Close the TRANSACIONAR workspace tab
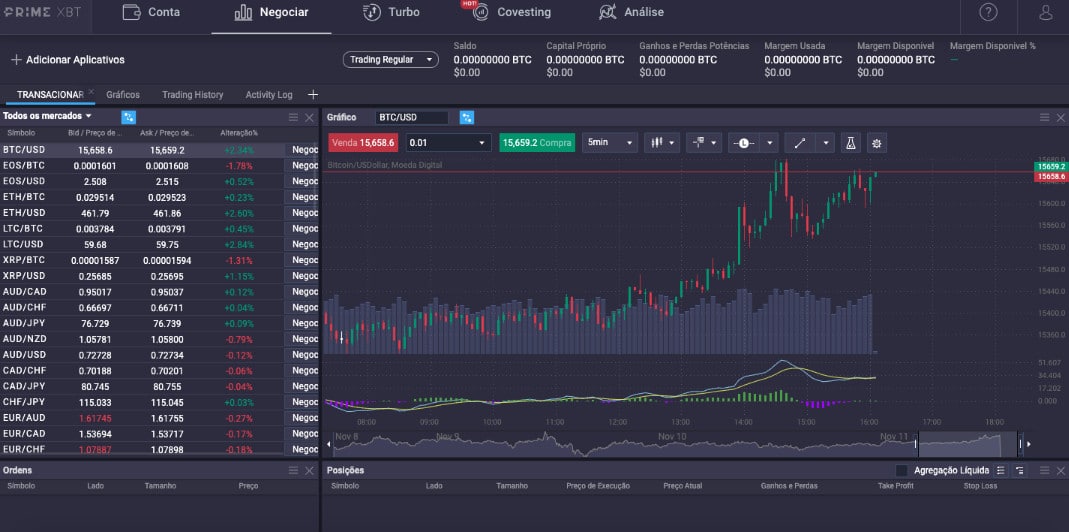This screenshot has height=532, width=1069. coord(91,91)
